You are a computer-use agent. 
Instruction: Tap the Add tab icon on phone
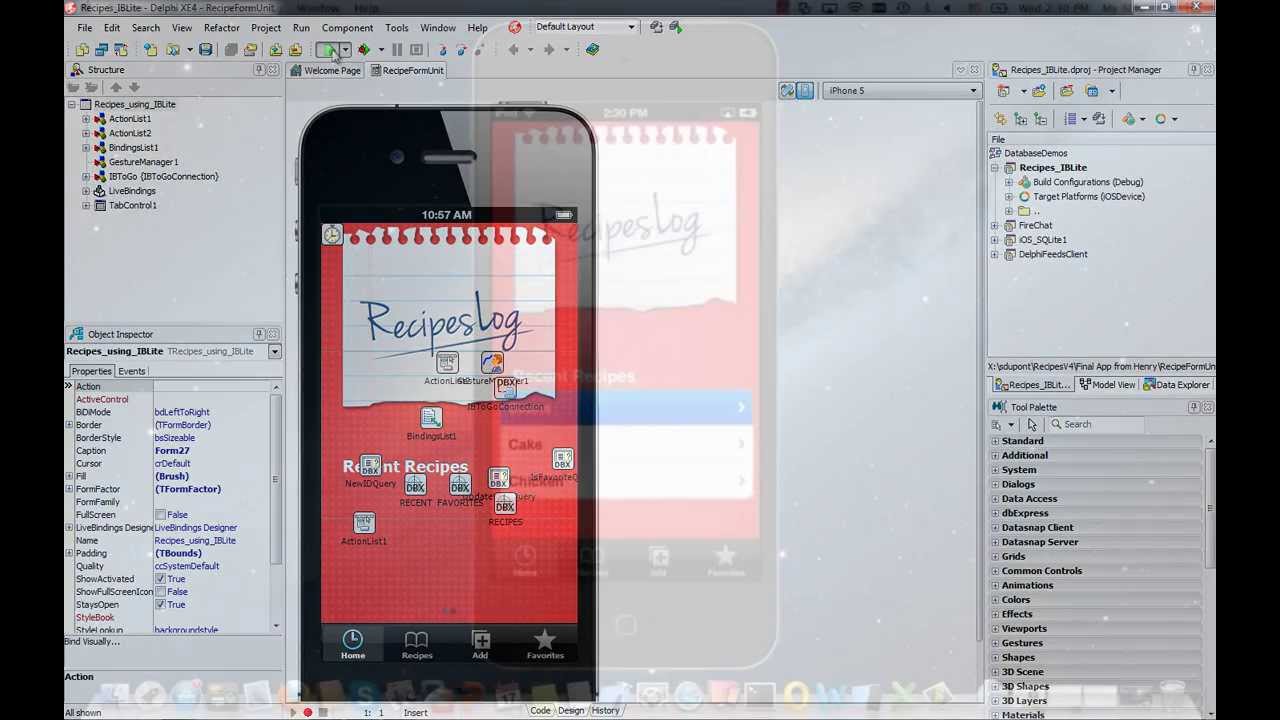(x=480, y=644)
